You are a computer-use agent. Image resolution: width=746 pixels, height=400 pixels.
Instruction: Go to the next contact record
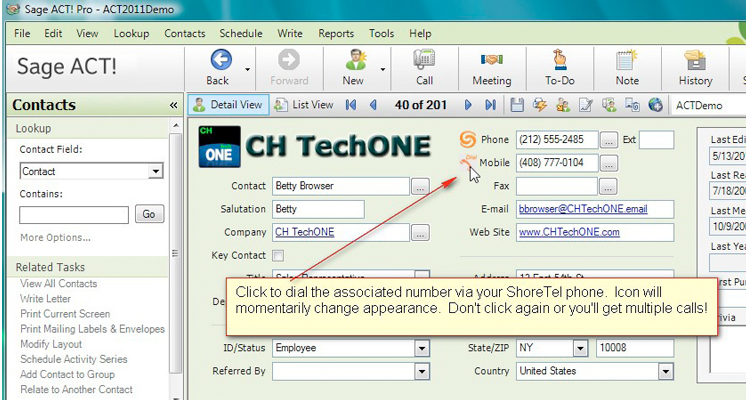point(468,105)
